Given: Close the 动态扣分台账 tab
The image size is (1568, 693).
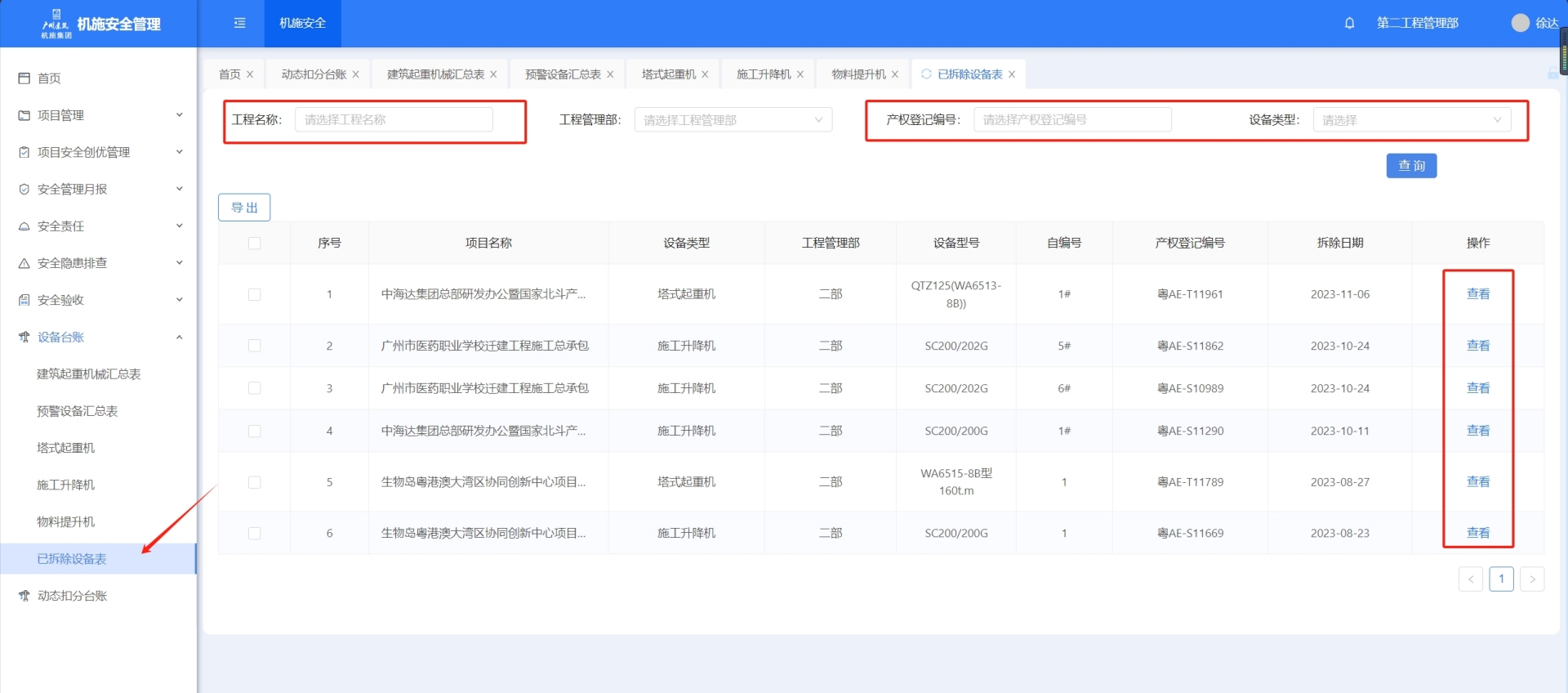Looking at the screenshot, I should (x=356, y=74).
